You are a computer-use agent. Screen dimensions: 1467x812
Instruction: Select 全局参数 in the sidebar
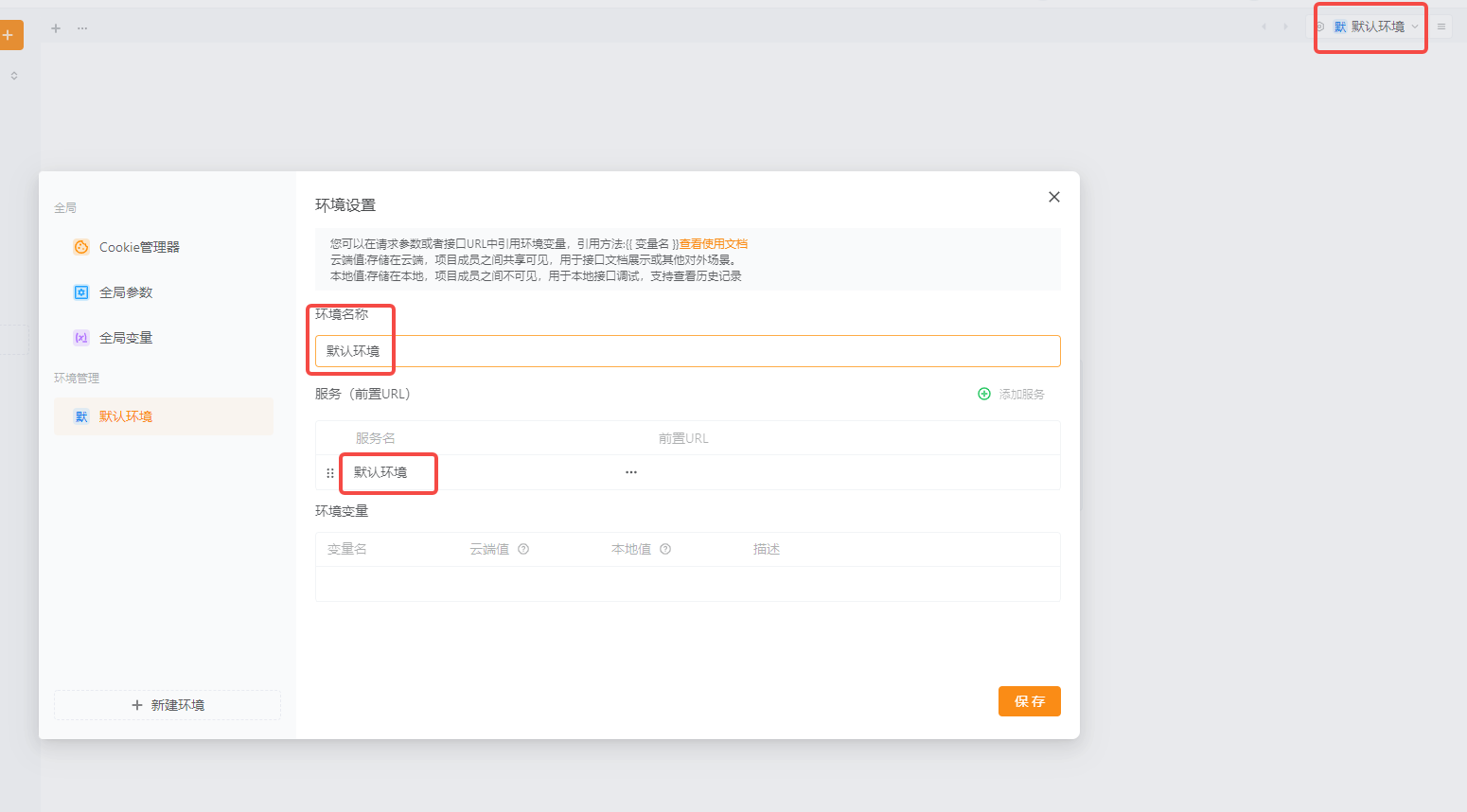tap(164, 292)
